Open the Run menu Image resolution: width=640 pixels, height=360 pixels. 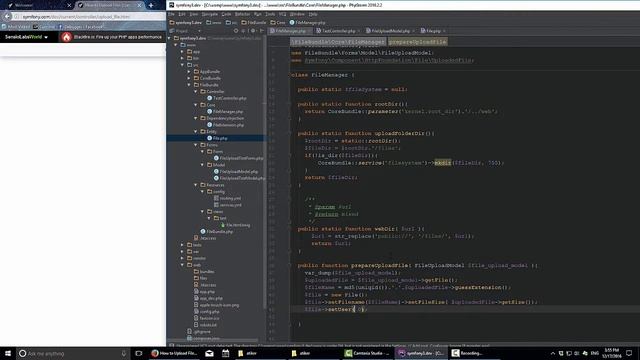click(x=258, y=14)
